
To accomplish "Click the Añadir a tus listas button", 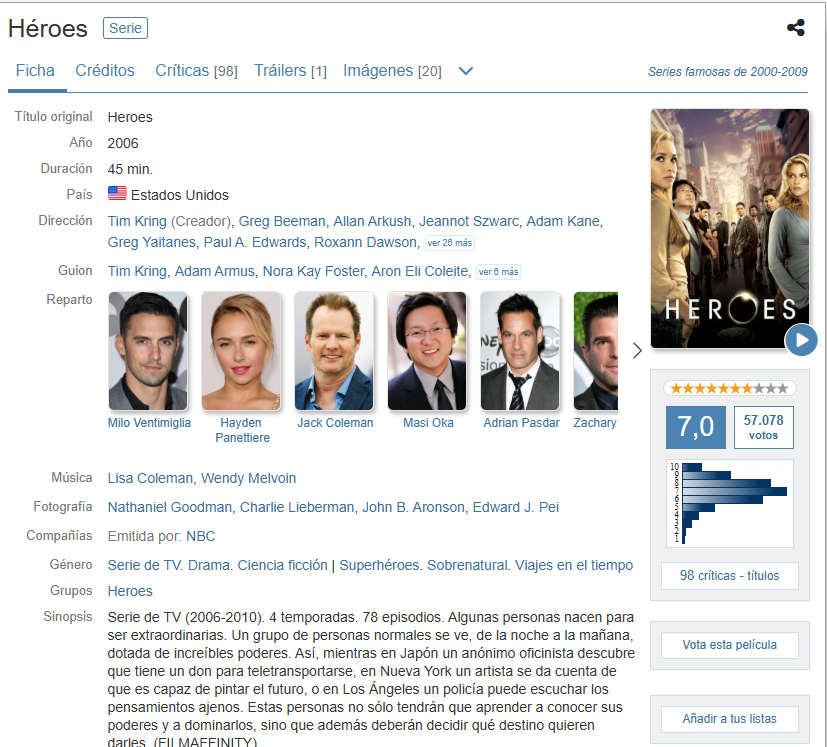I will [x=729, y=719].
